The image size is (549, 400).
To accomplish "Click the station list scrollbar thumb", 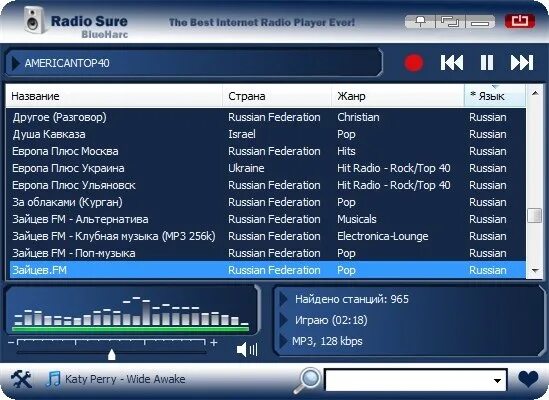I will (x=535, y=215).
